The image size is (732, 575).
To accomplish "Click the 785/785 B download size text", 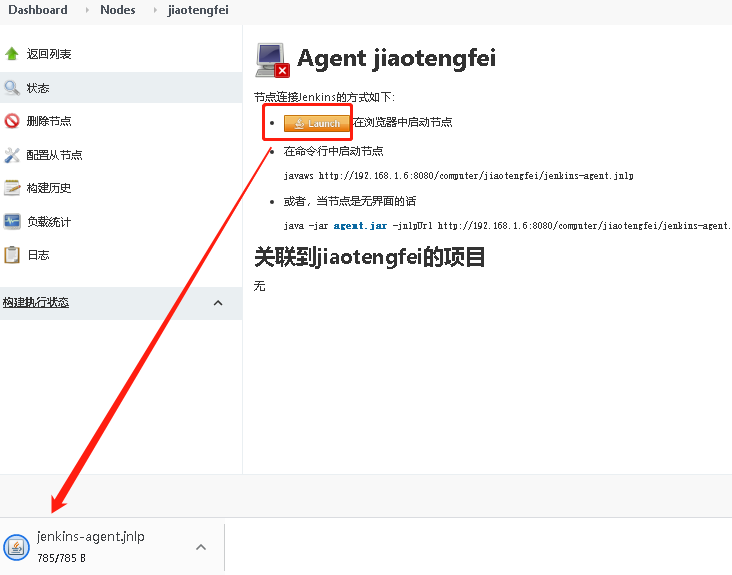I will [x=61, y=558].
